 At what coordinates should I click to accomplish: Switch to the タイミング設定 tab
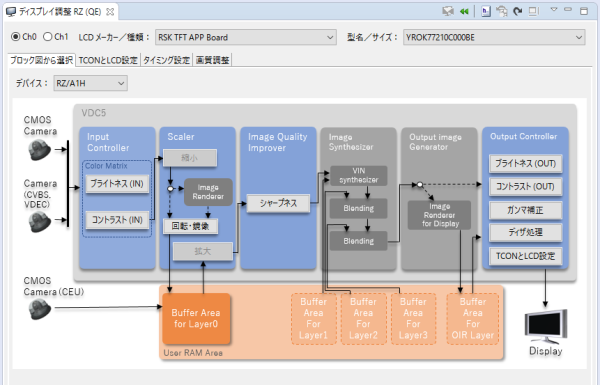(x=166, y=60)
